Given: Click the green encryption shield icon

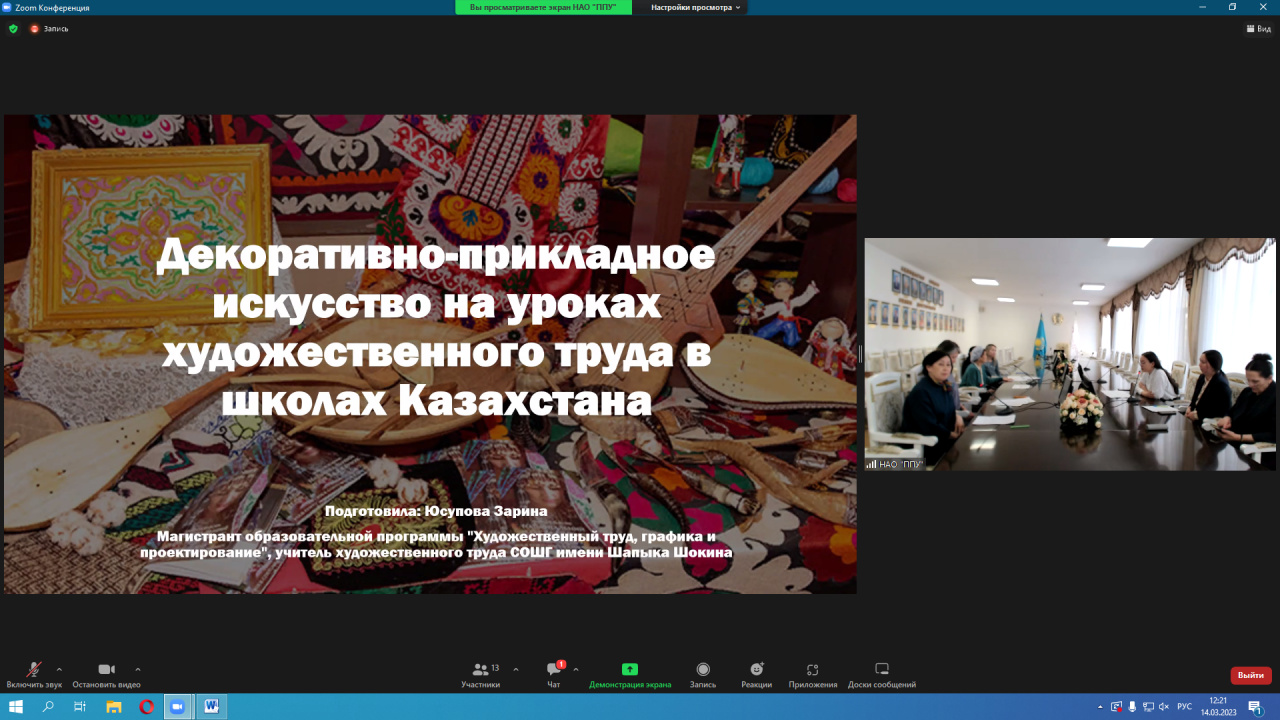Looking at the screenshot, I should 13,29.
